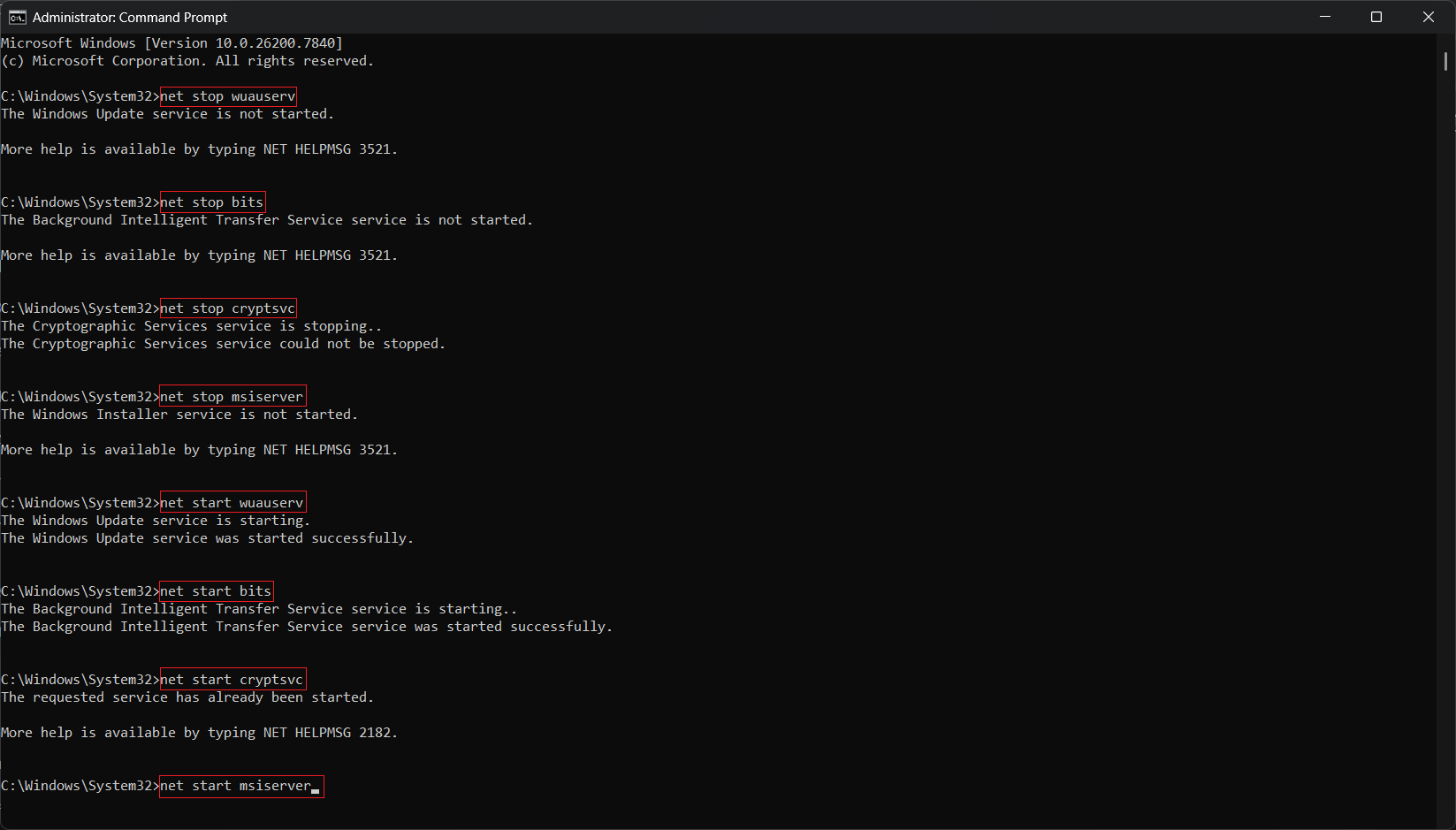Click 'Windows Update service was started successfully' line

click(x=207, y=538)
